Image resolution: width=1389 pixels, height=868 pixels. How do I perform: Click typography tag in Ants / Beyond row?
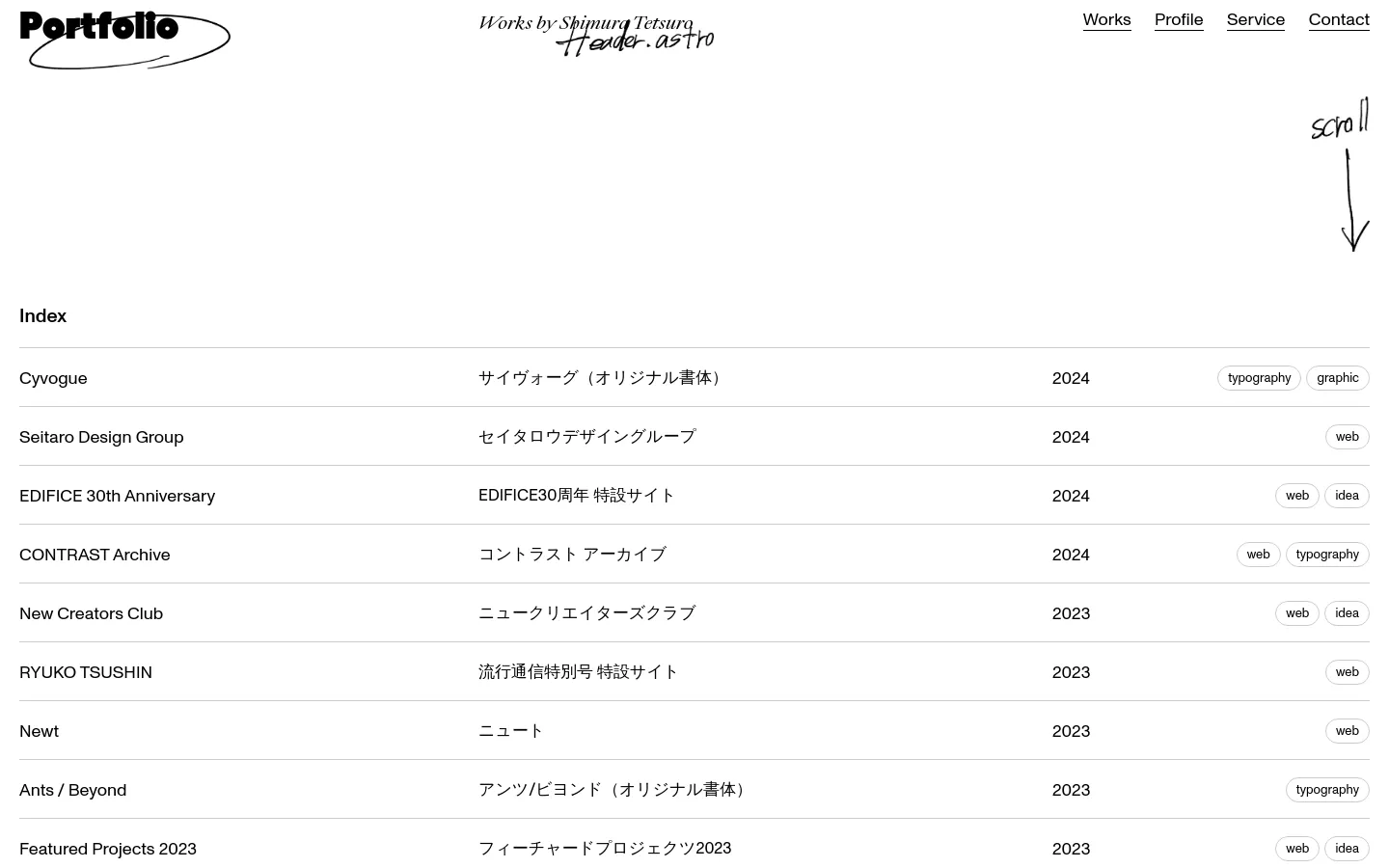point(1327,790)
